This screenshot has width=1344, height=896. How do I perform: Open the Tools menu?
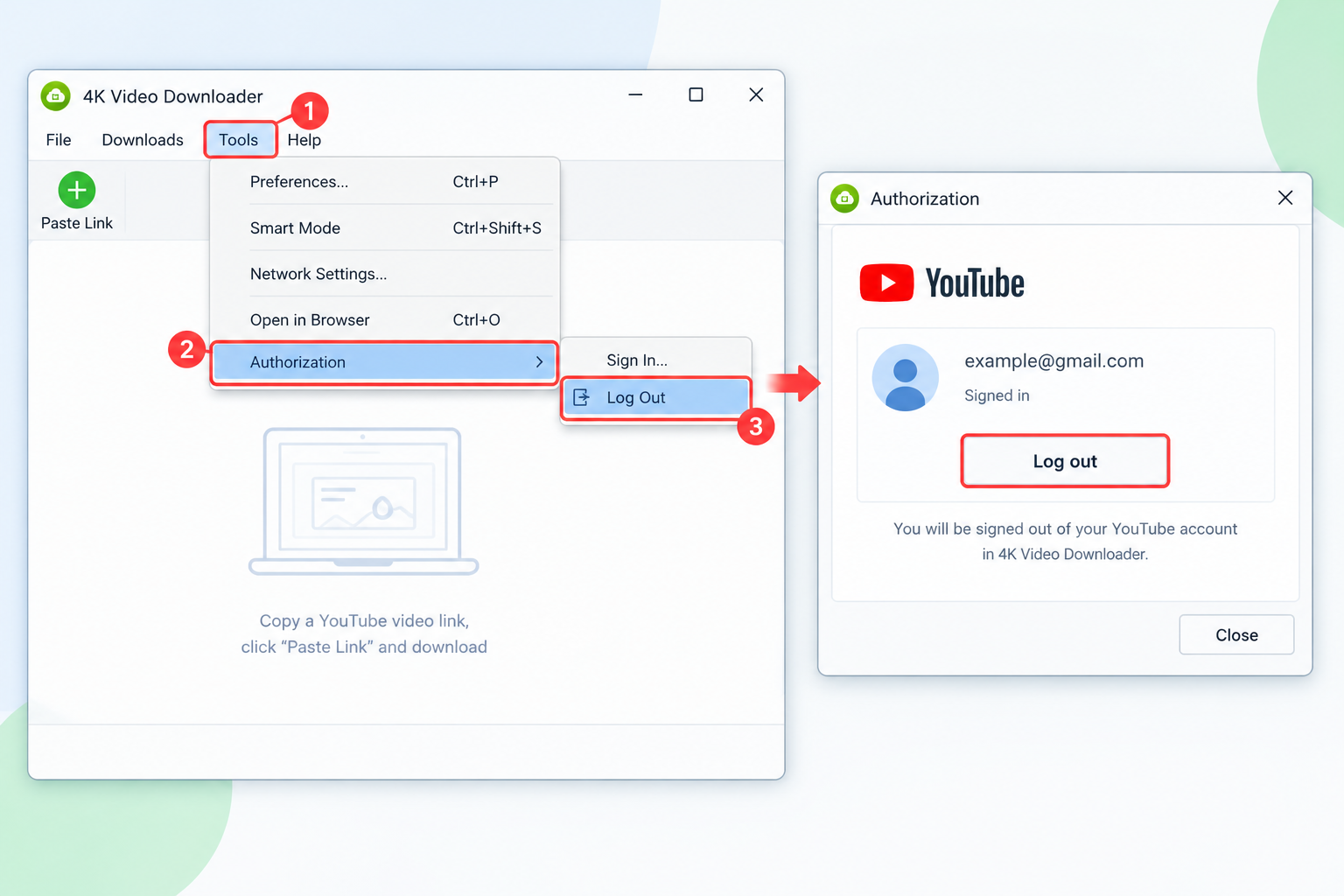239,140
